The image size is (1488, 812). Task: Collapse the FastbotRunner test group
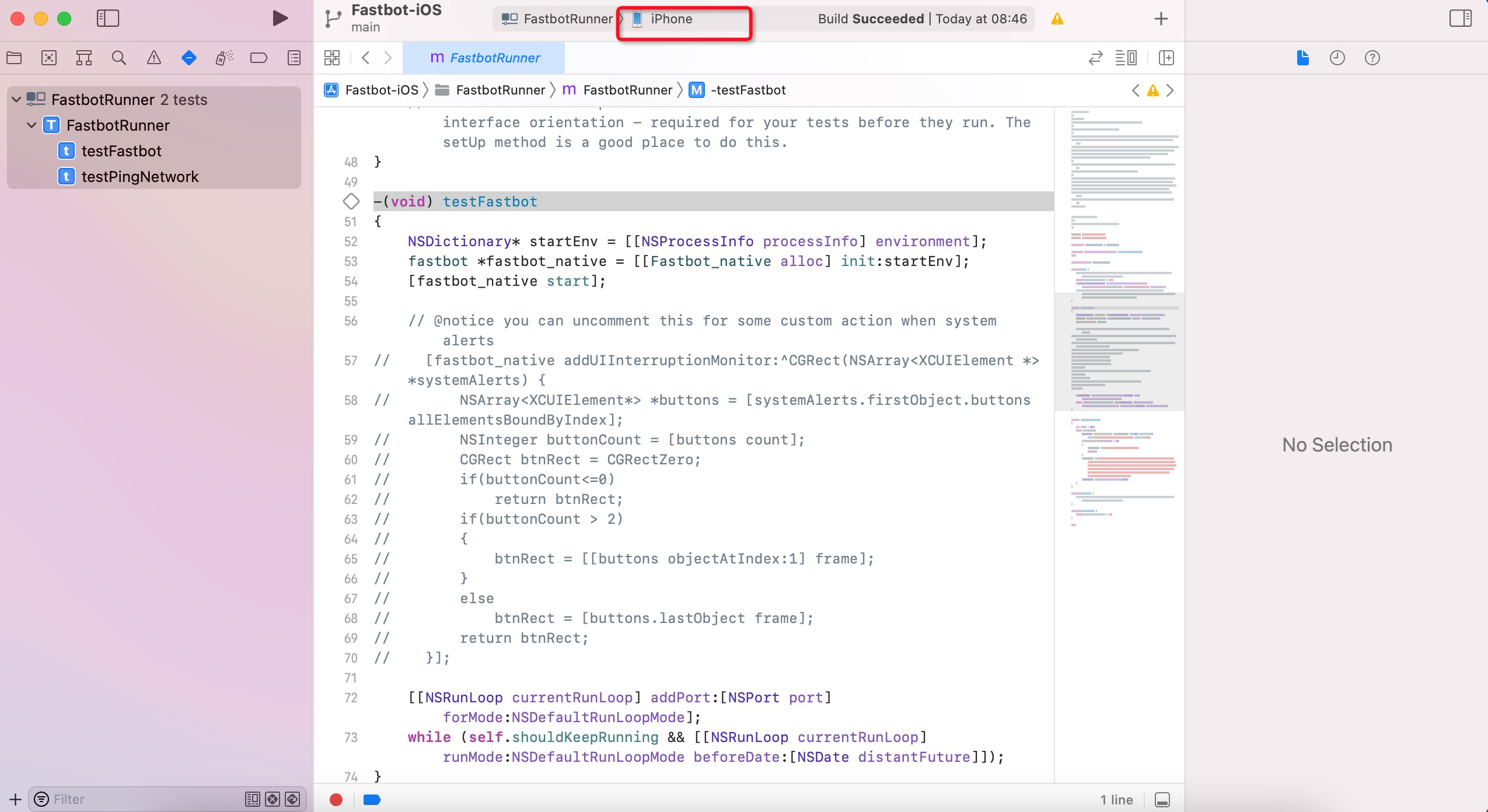click(x=30, y=125)
